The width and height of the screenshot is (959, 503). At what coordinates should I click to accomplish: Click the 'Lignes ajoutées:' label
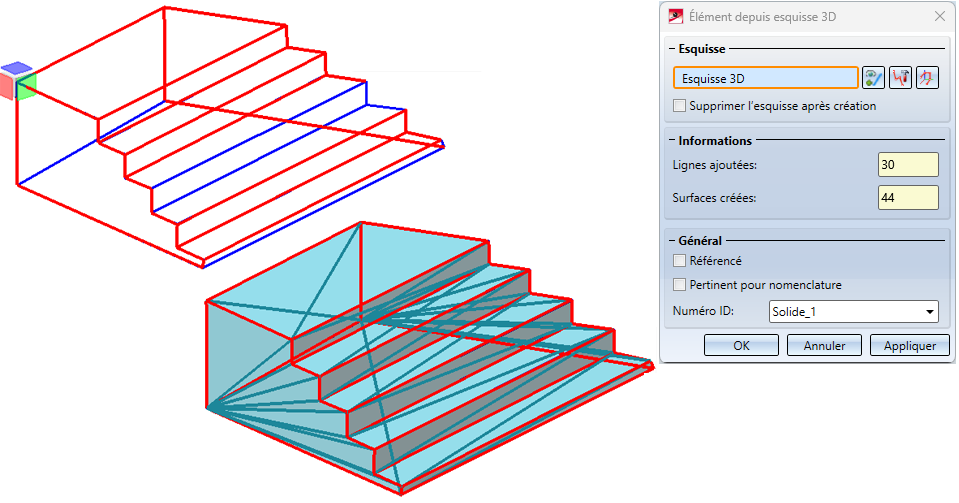point(714,165)
